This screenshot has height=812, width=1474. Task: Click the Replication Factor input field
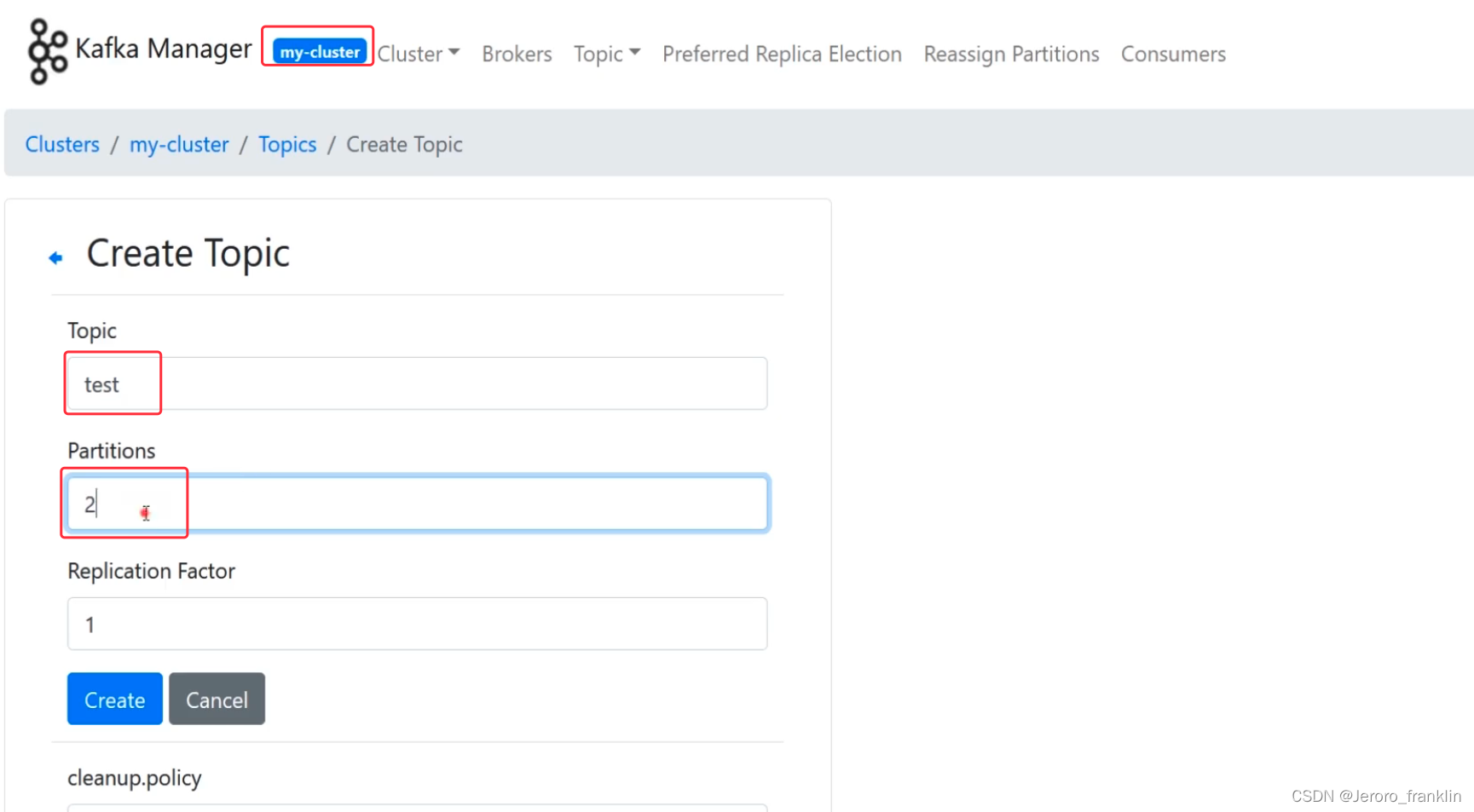tap(417, 624)
